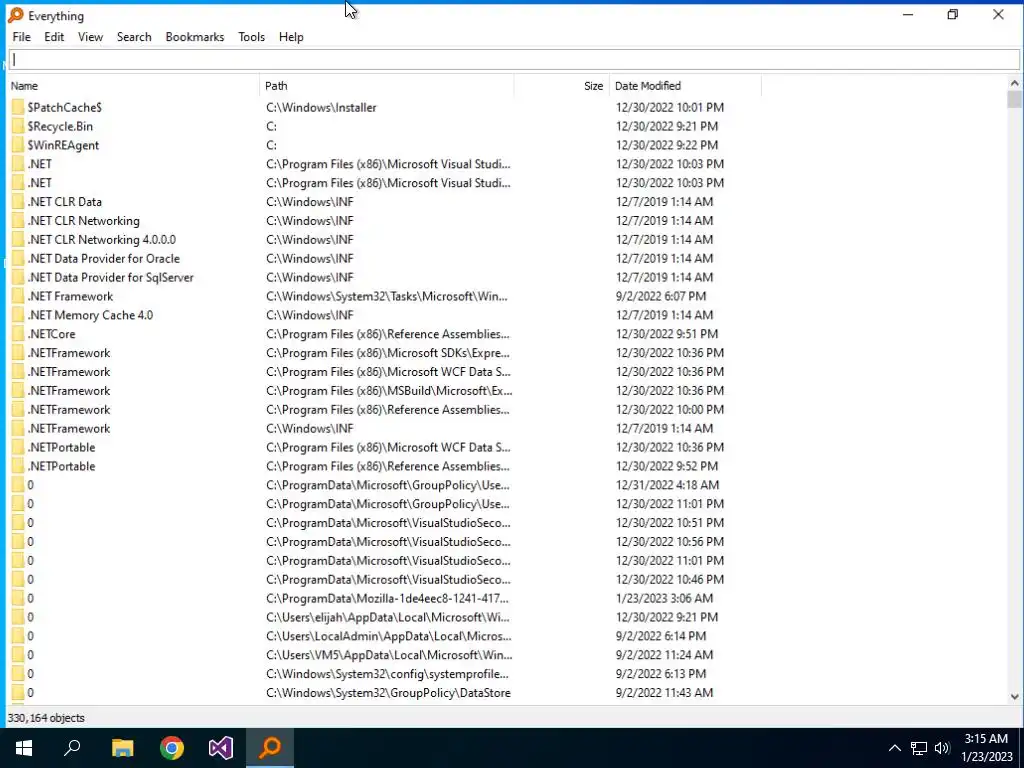Open the View menu

[x=90, y=37]
